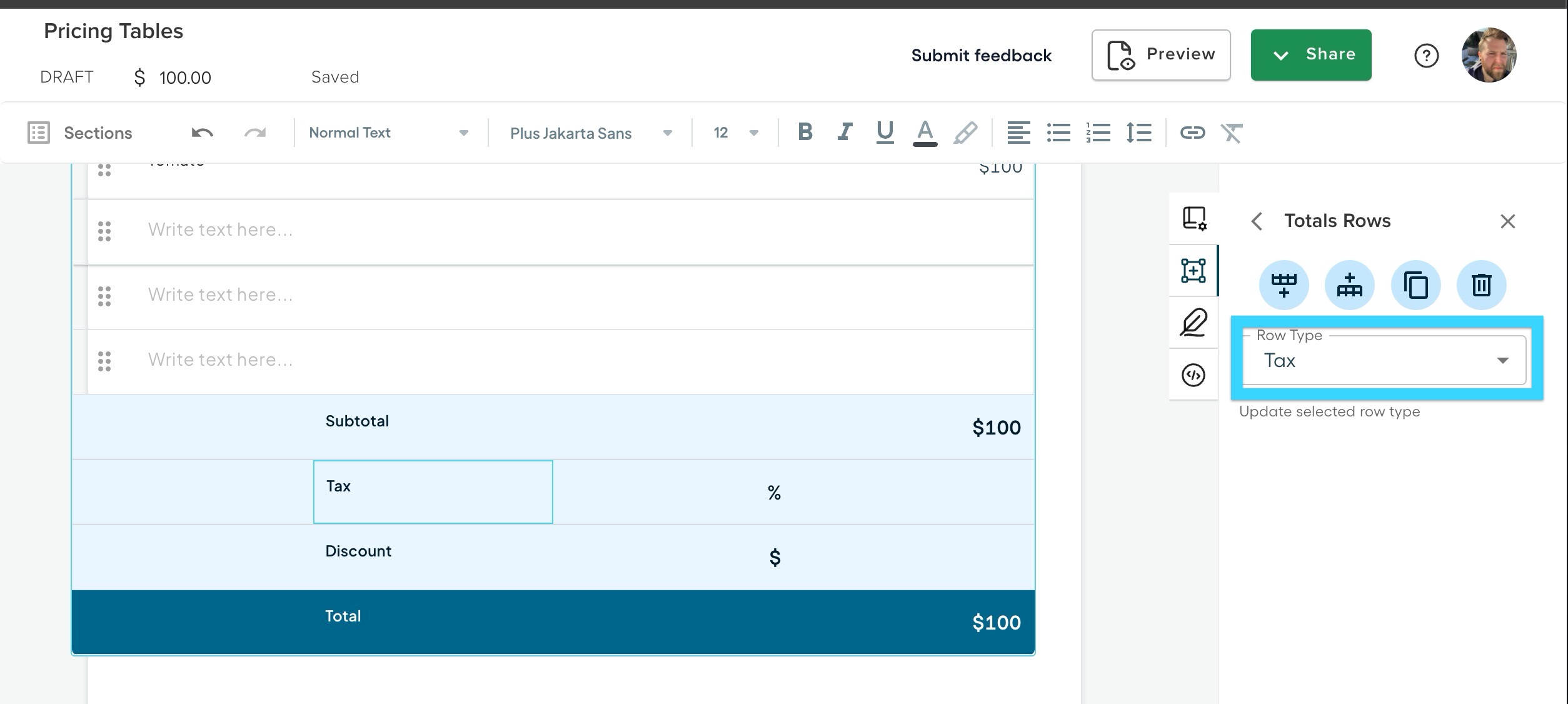This screenshot has width=1568, height=704.
Task: Open the help question mark icon
Action: point(1426,56)
